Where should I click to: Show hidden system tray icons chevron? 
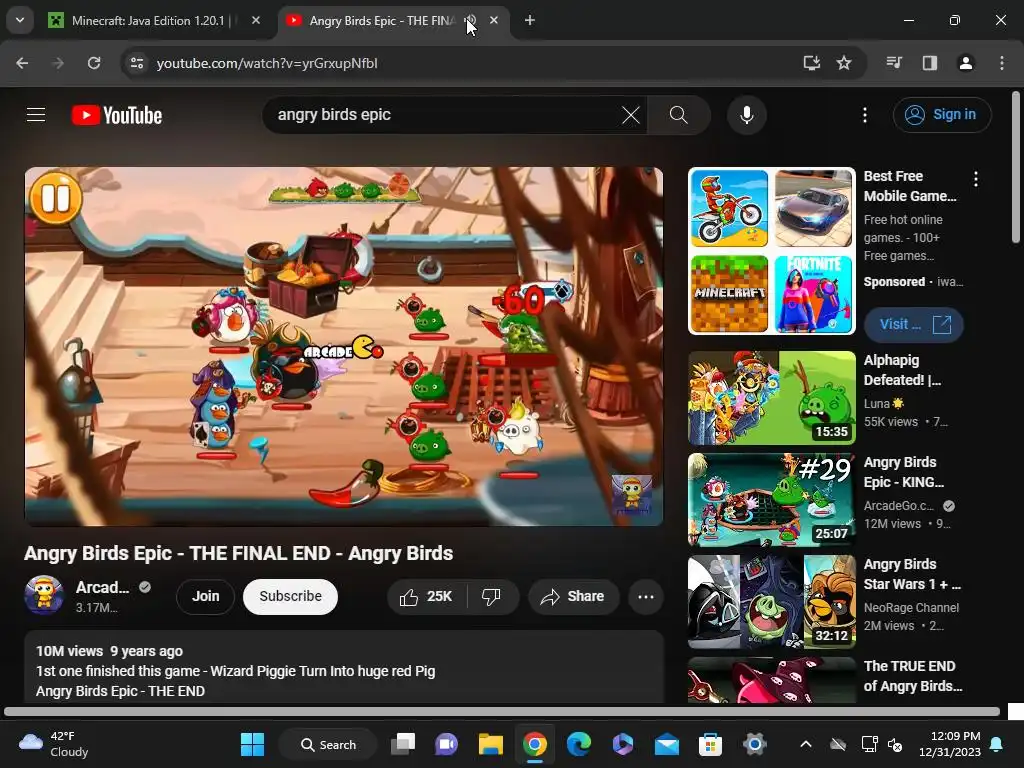tap(806, 744)
